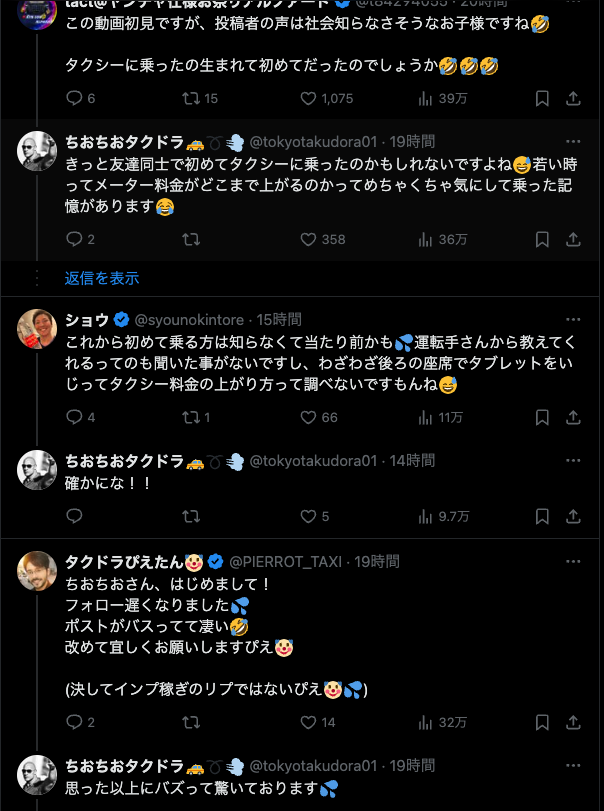Open @syounokintore profile handle
604x811 pixels.
[190, 319]
